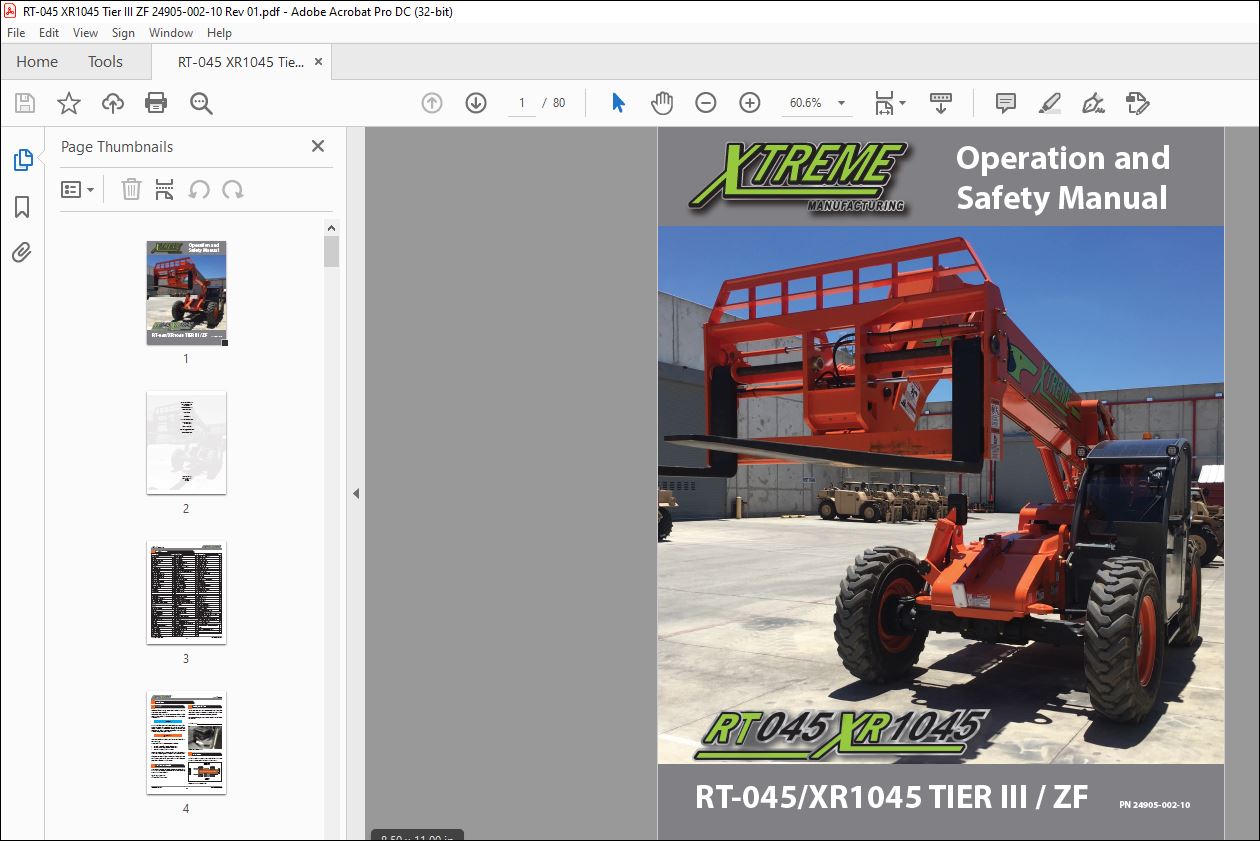
Task: Open the File menu
Action: point(16,33)
